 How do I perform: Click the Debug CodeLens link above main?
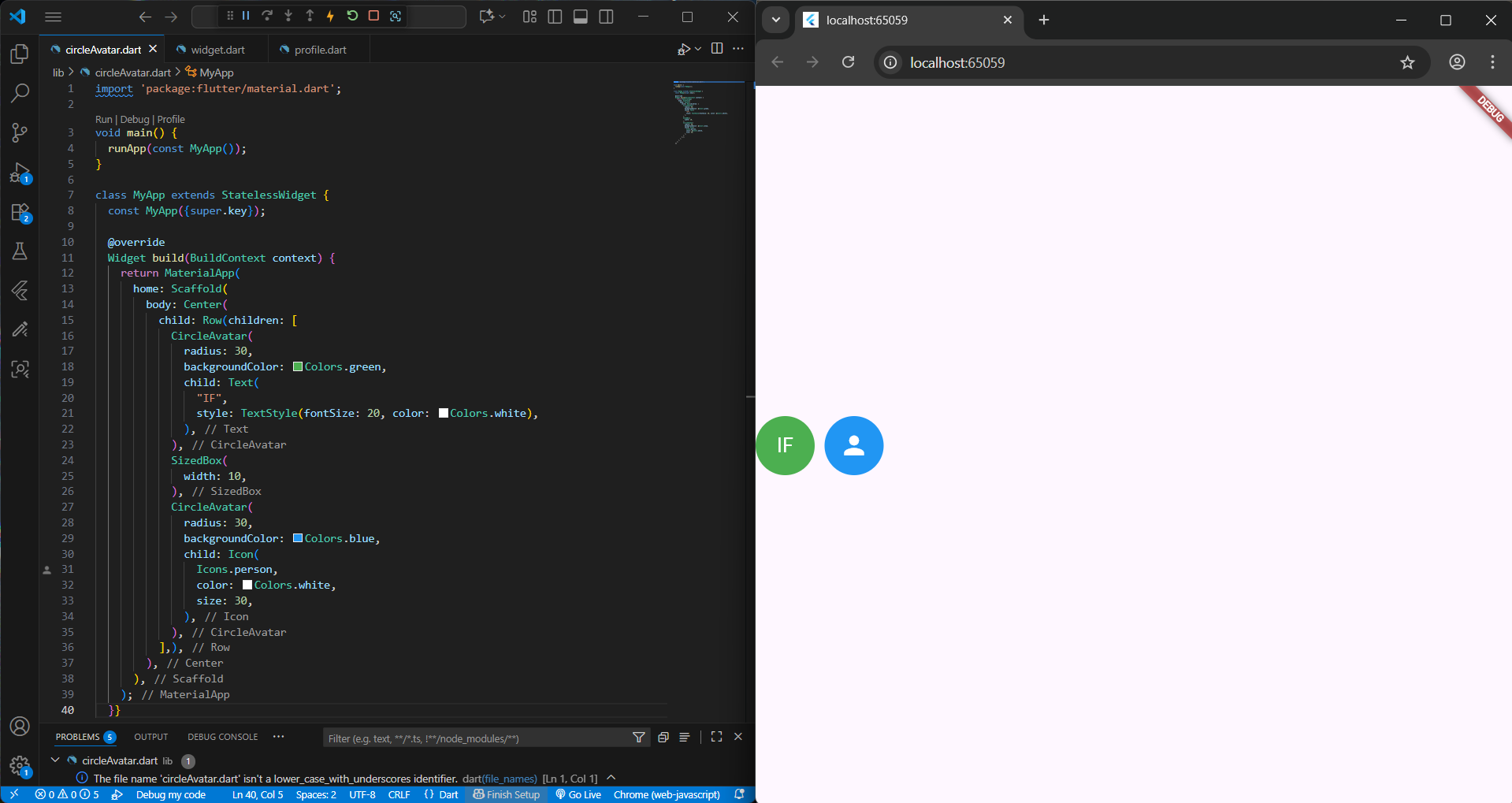tap(134, 119)
